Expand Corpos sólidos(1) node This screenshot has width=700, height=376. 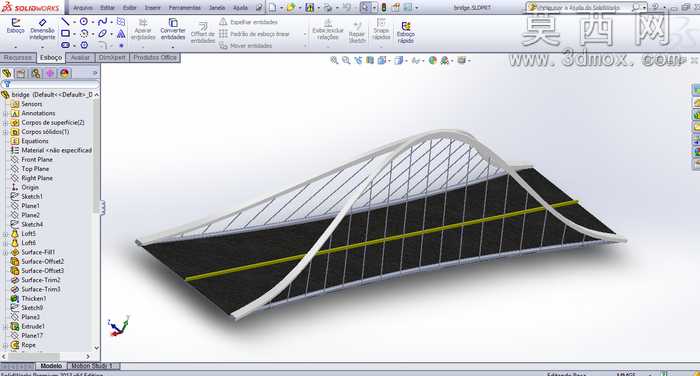5,132
